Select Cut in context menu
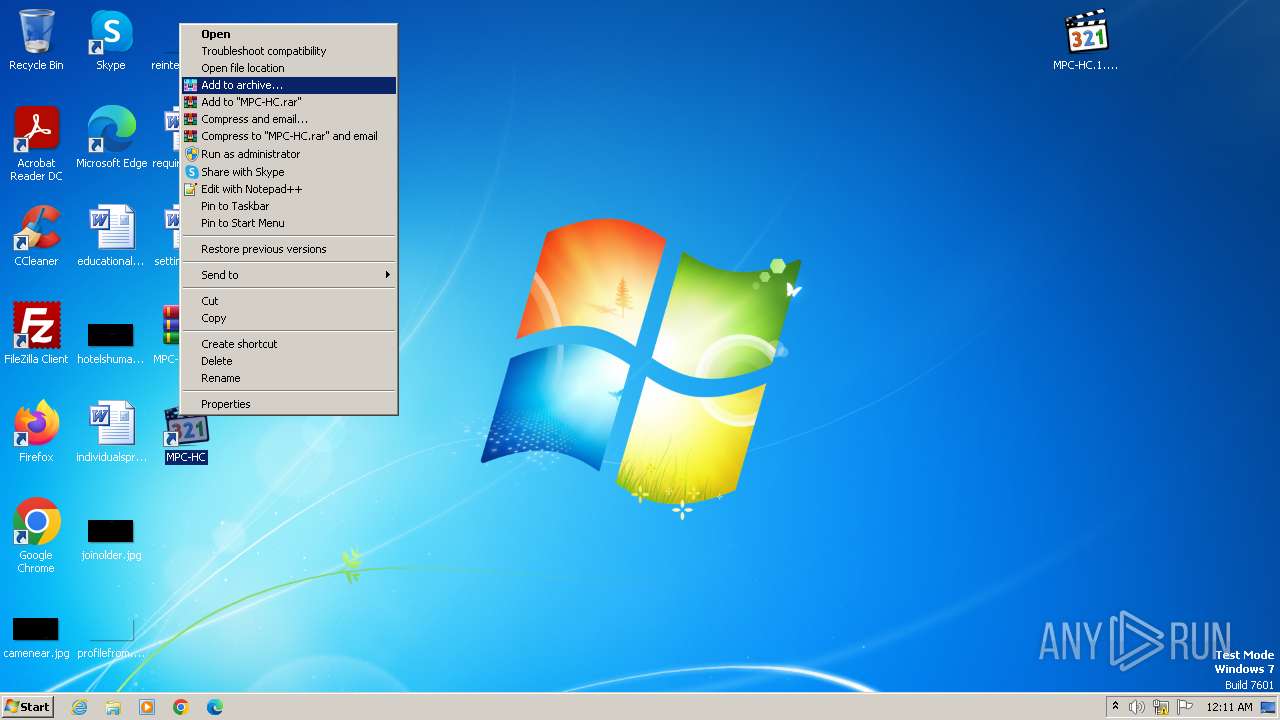1280x720 pixels. (x=289, y=301)
